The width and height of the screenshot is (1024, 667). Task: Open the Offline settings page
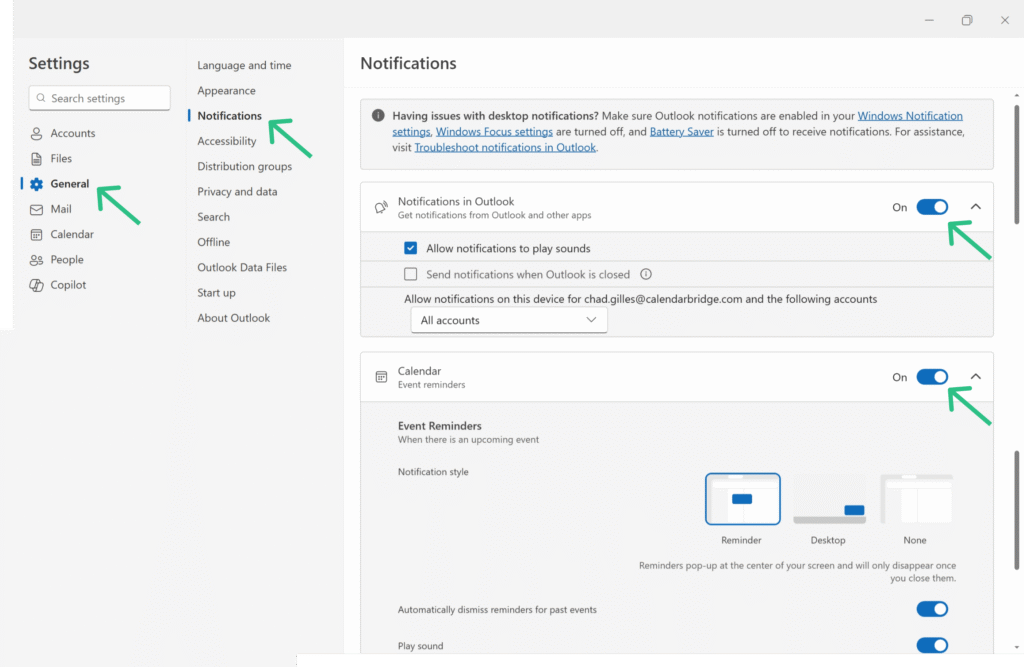pos(214,242)
